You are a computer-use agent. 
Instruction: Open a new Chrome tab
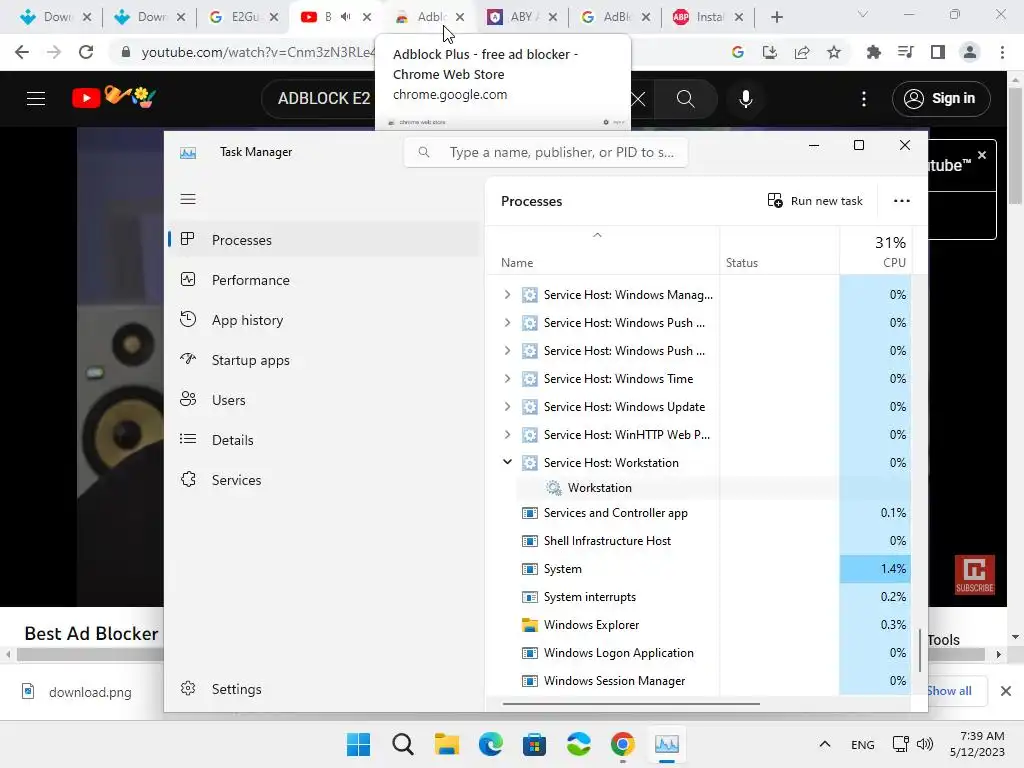coord(776,17)
